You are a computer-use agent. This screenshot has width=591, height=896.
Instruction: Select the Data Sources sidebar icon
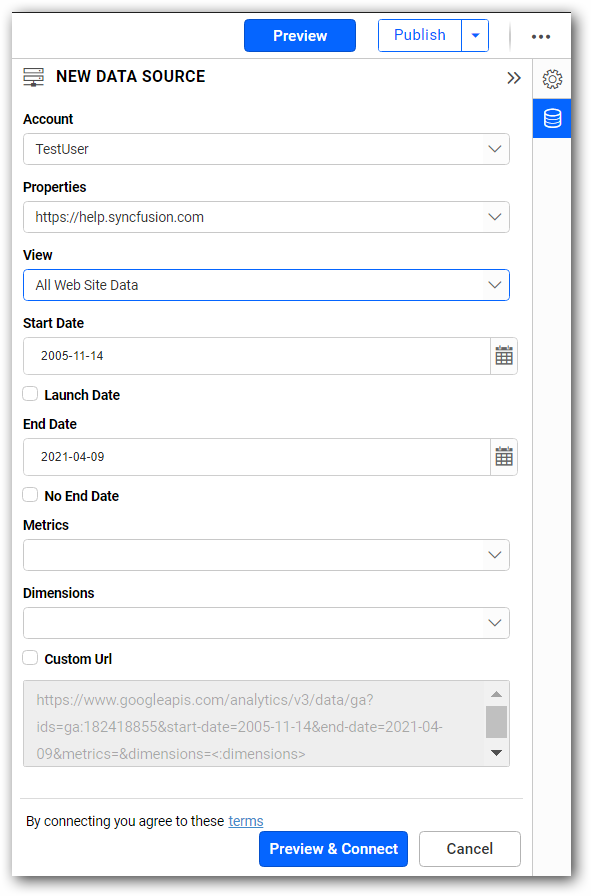pyautogui.click(x=552, y=118)
